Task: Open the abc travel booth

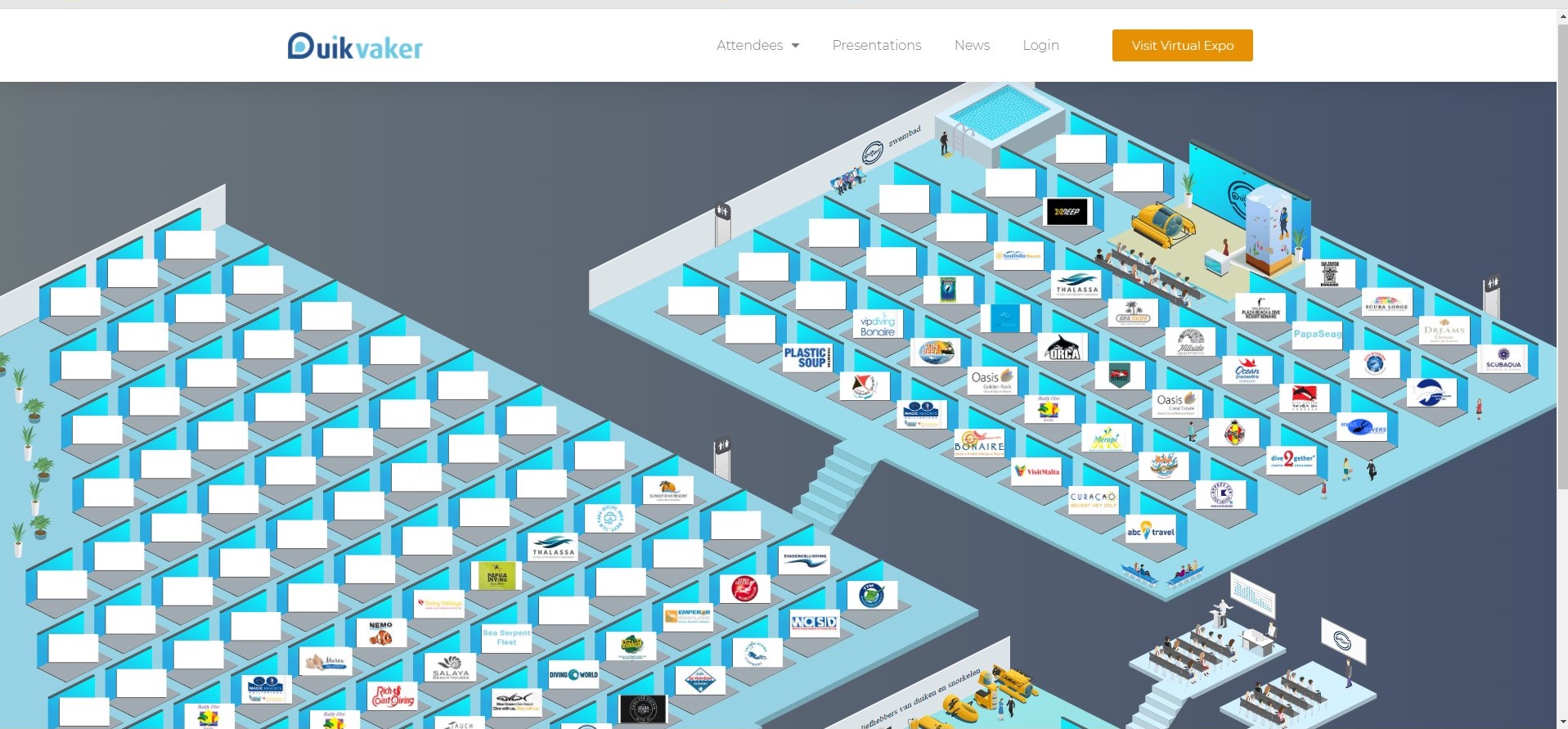Action: point(1151,530)
